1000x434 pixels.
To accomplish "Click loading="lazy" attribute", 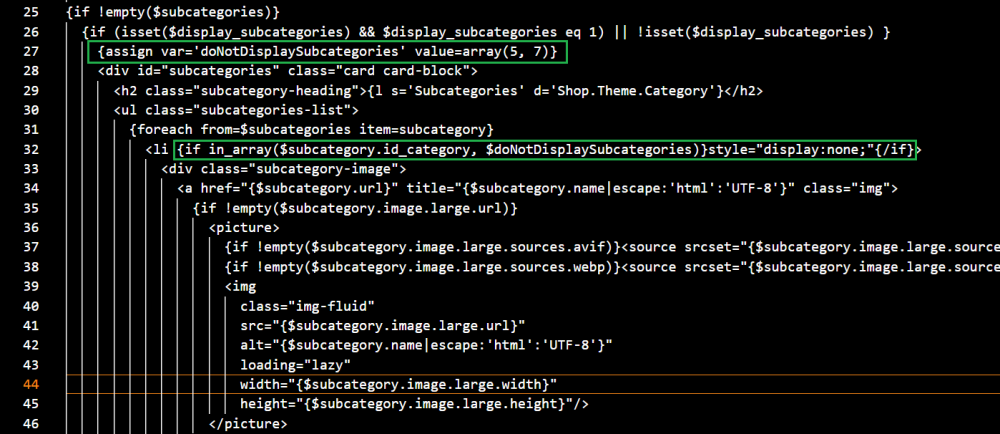I will tap(295, 365).
